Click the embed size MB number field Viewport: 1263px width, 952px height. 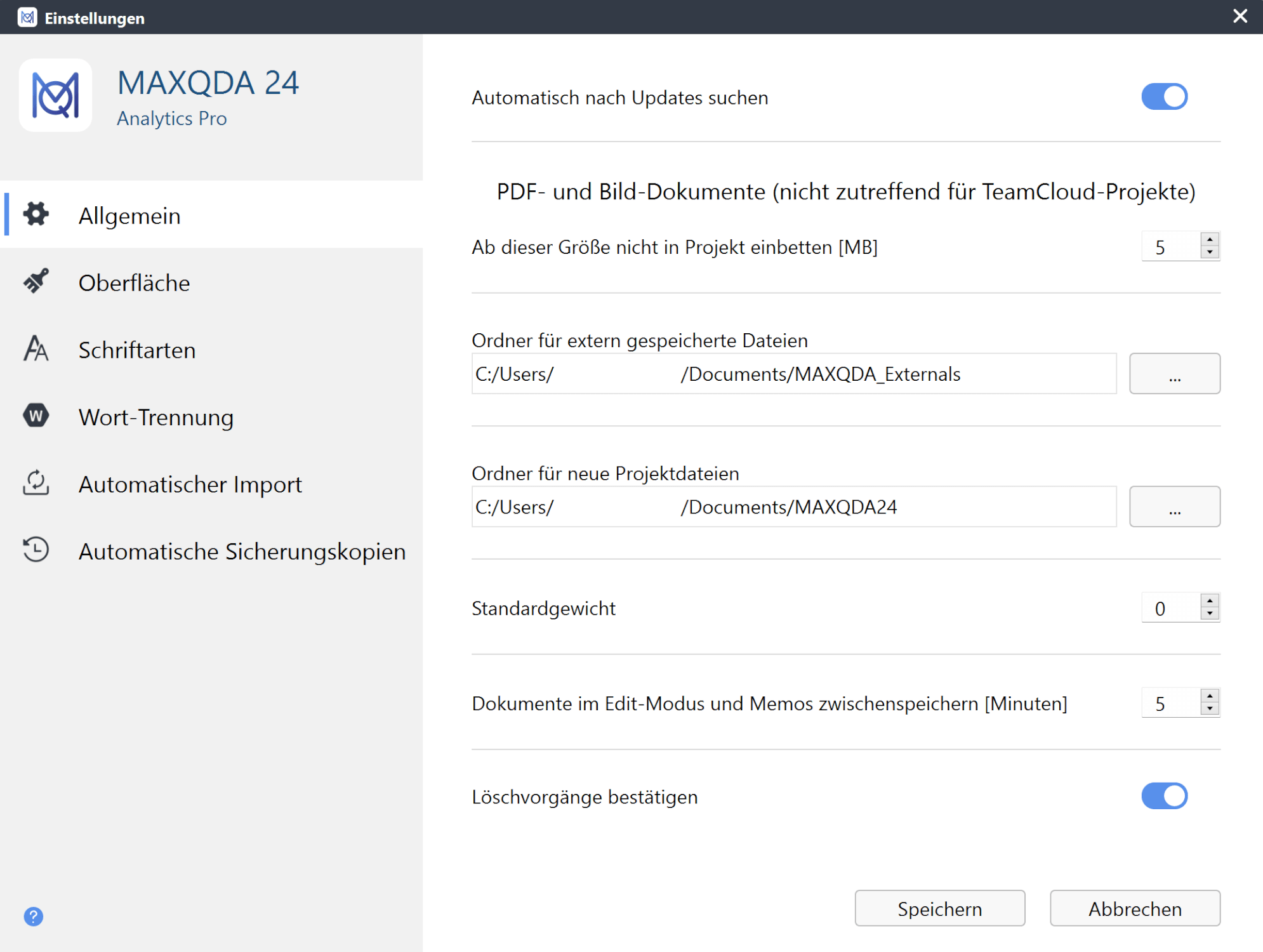(x=1172, y=247)
